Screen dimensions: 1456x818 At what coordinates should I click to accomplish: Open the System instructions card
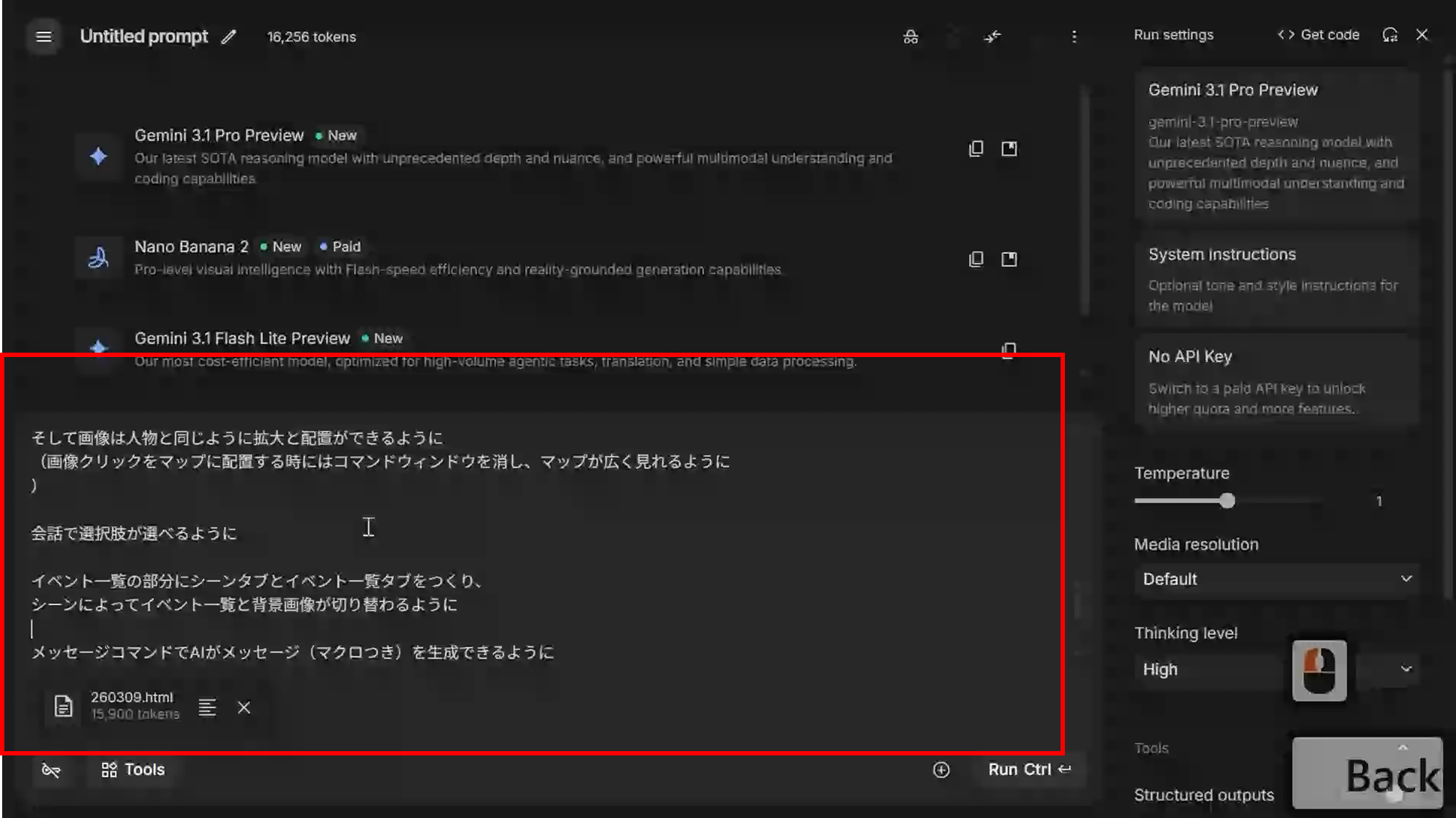(1276, 280)
